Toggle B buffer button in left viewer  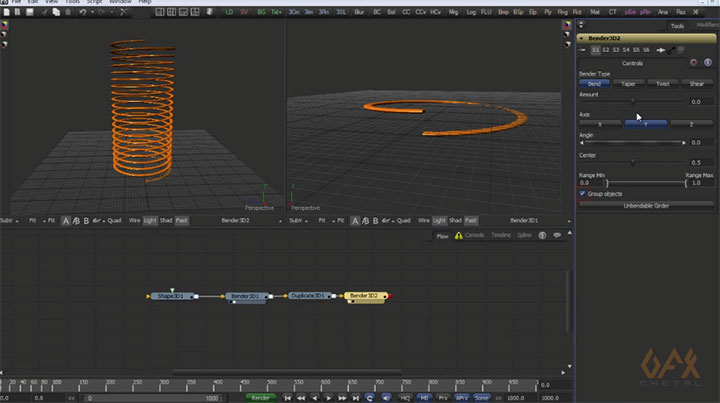pos(86,221)
